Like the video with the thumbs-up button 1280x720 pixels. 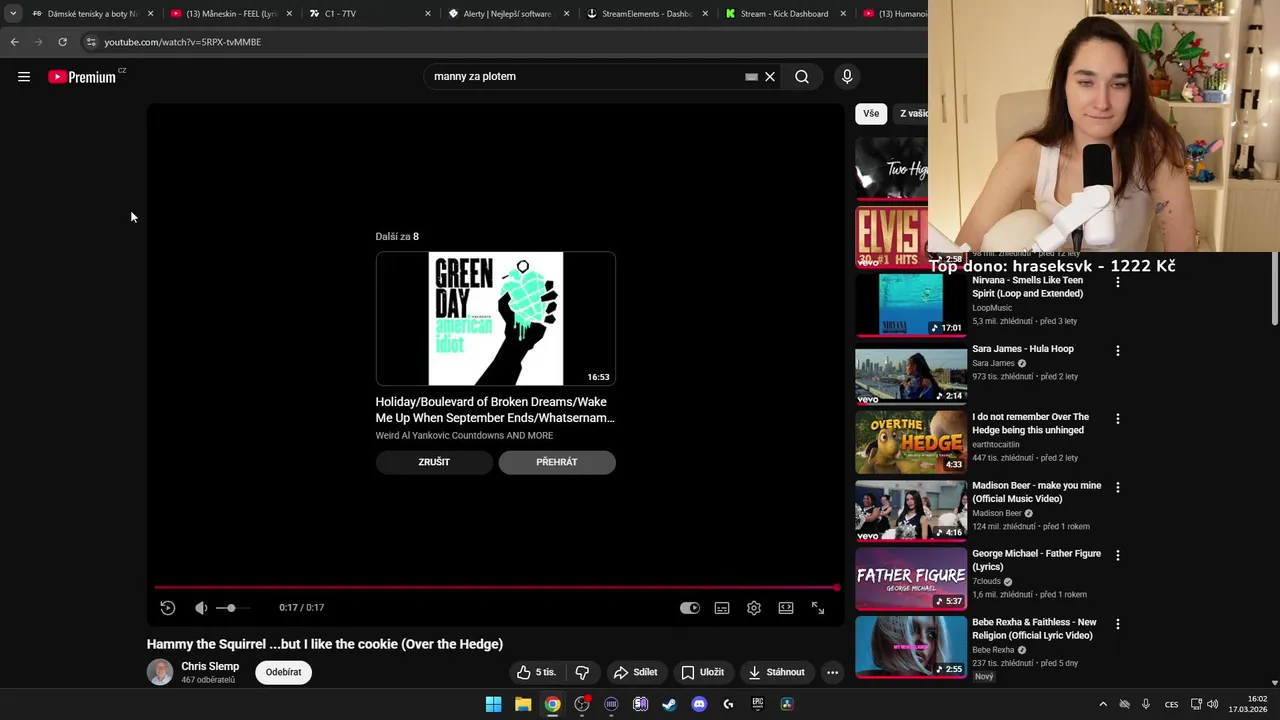pyautogui.click(x=536, y=672)
